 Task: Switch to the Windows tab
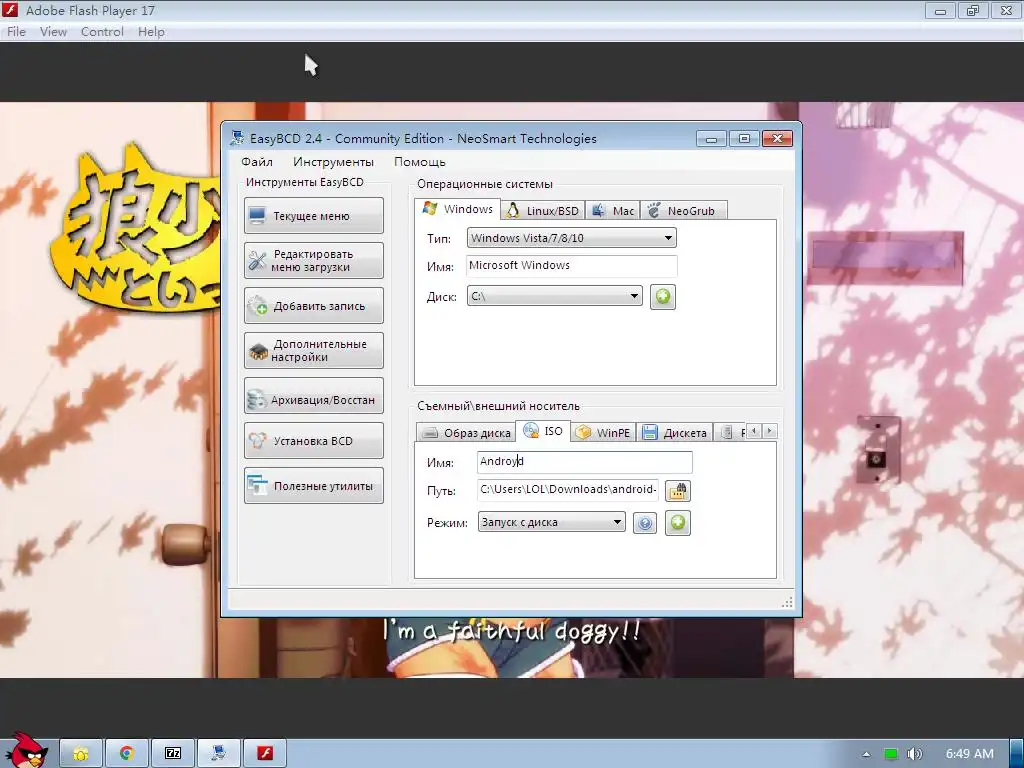coord(458,209)
